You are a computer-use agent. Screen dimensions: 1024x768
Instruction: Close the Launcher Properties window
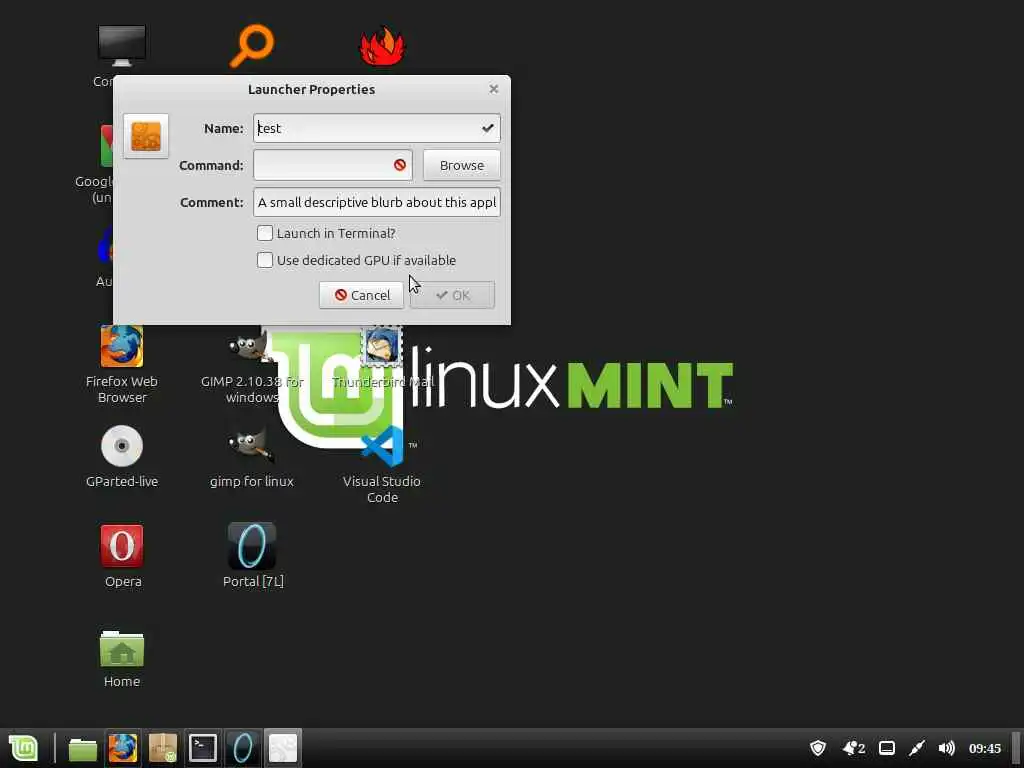click(x=494, y=89)
